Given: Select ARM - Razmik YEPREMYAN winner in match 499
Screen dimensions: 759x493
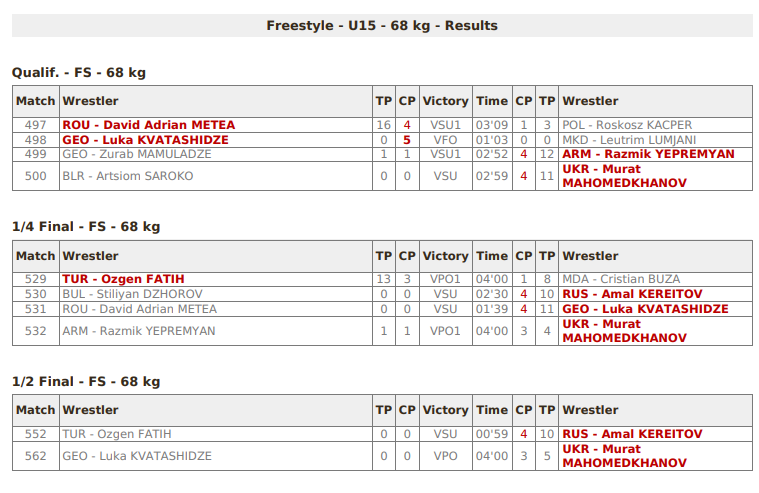Looking at the screenshot, I should pyautogui.click(x=648, y=154).
